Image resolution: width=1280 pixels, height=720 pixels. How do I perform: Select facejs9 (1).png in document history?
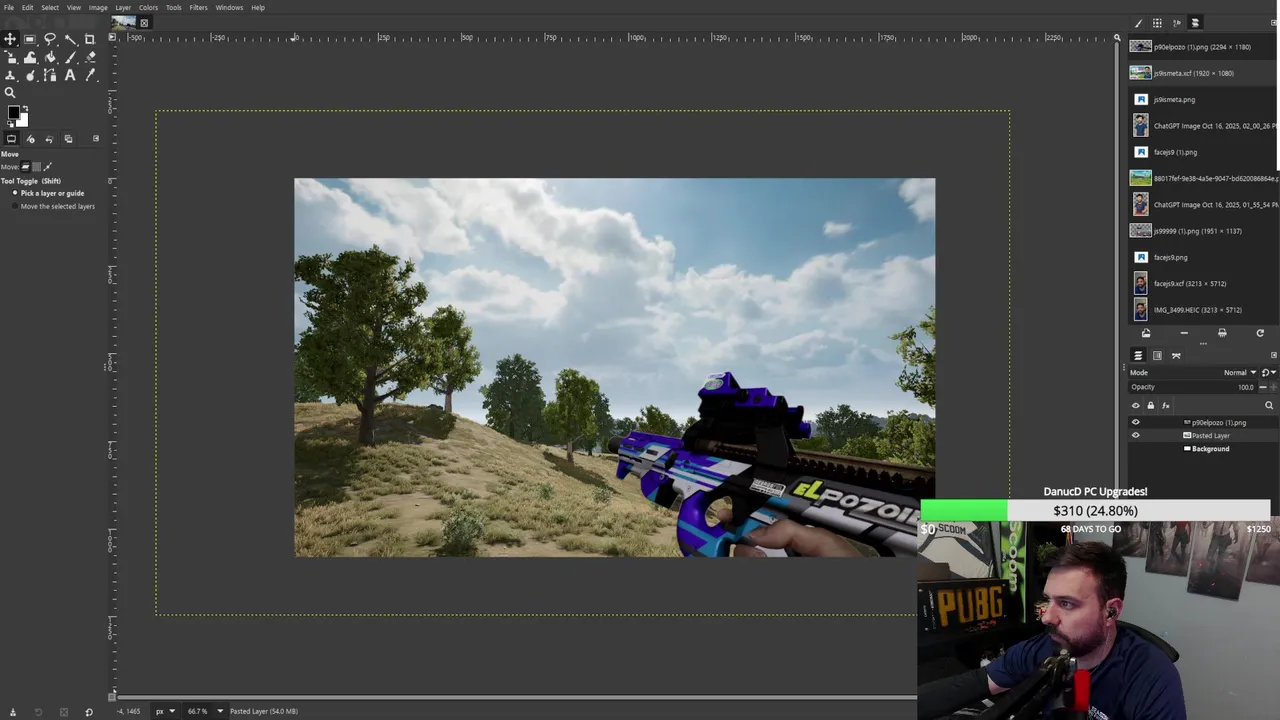[x=1203, y=152]
